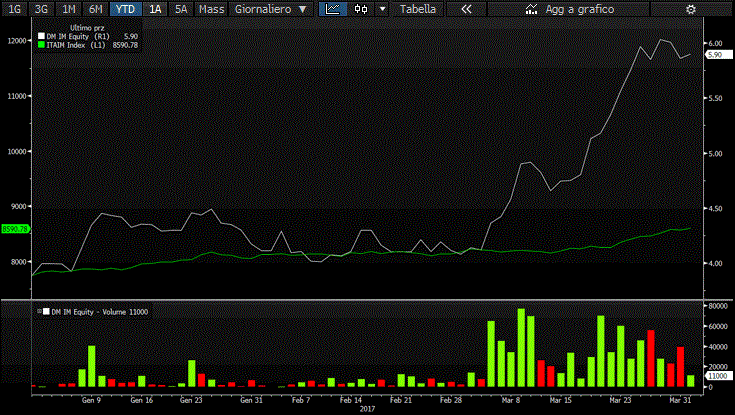Screen dimensions: 735x415
Task: Choose the 1M period button
Action: [68, 9]
